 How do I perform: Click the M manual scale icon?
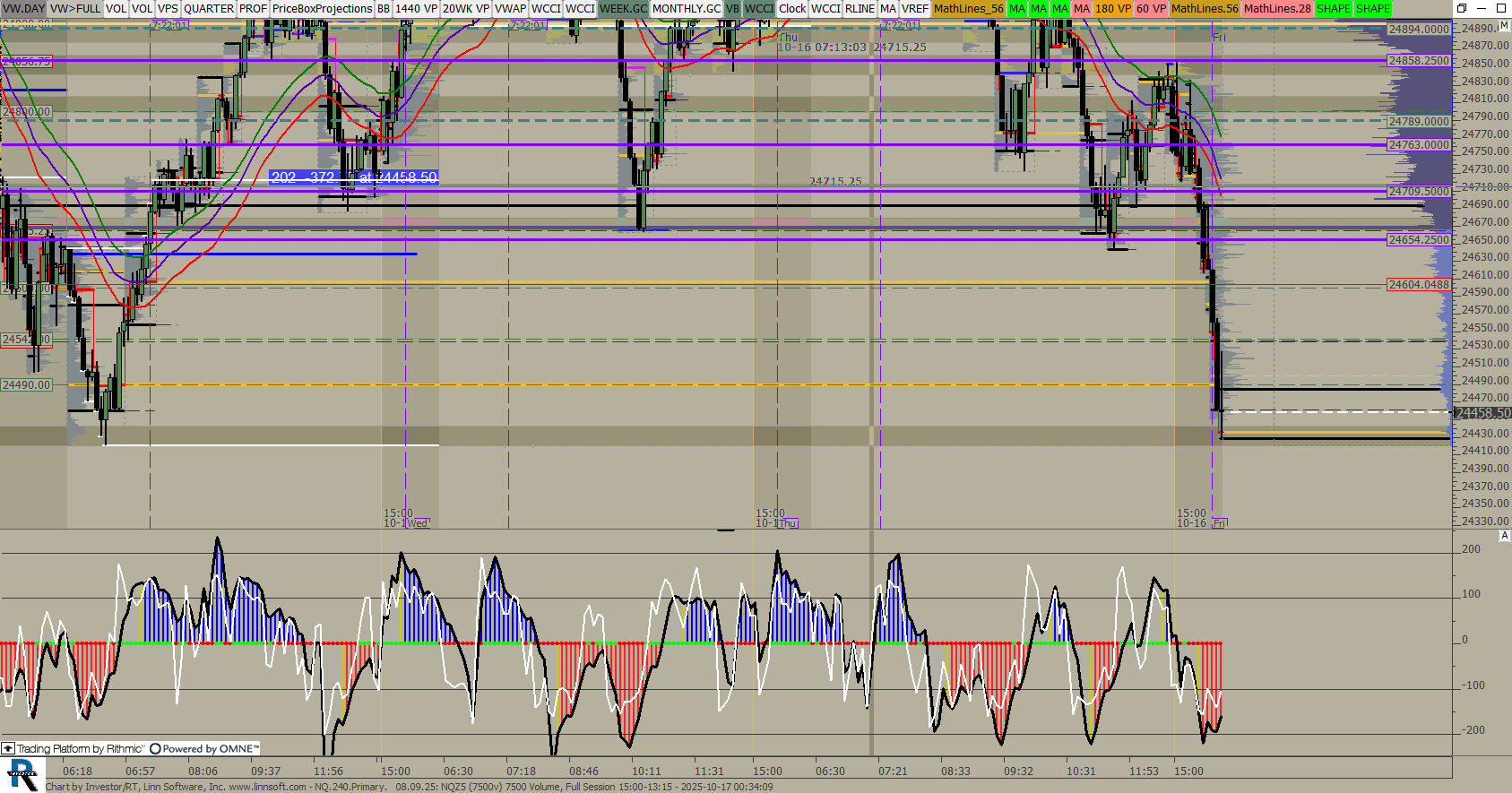(1504, 26)
